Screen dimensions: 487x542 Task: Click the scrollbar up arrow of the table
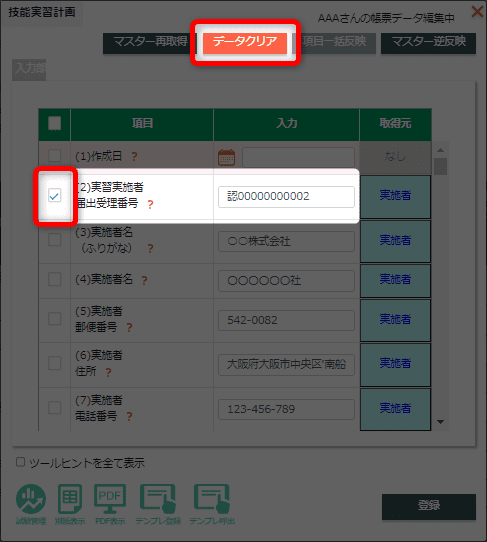440,150
